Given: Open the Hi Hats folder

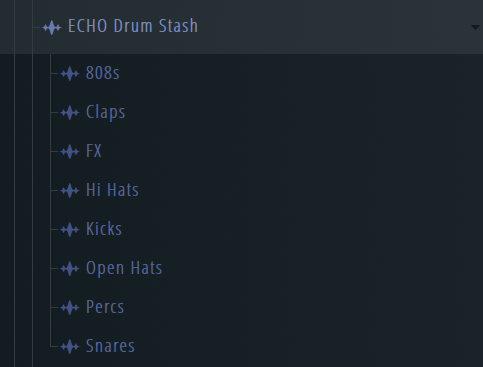Looking at the screenshot, I should tap(112, 190).
